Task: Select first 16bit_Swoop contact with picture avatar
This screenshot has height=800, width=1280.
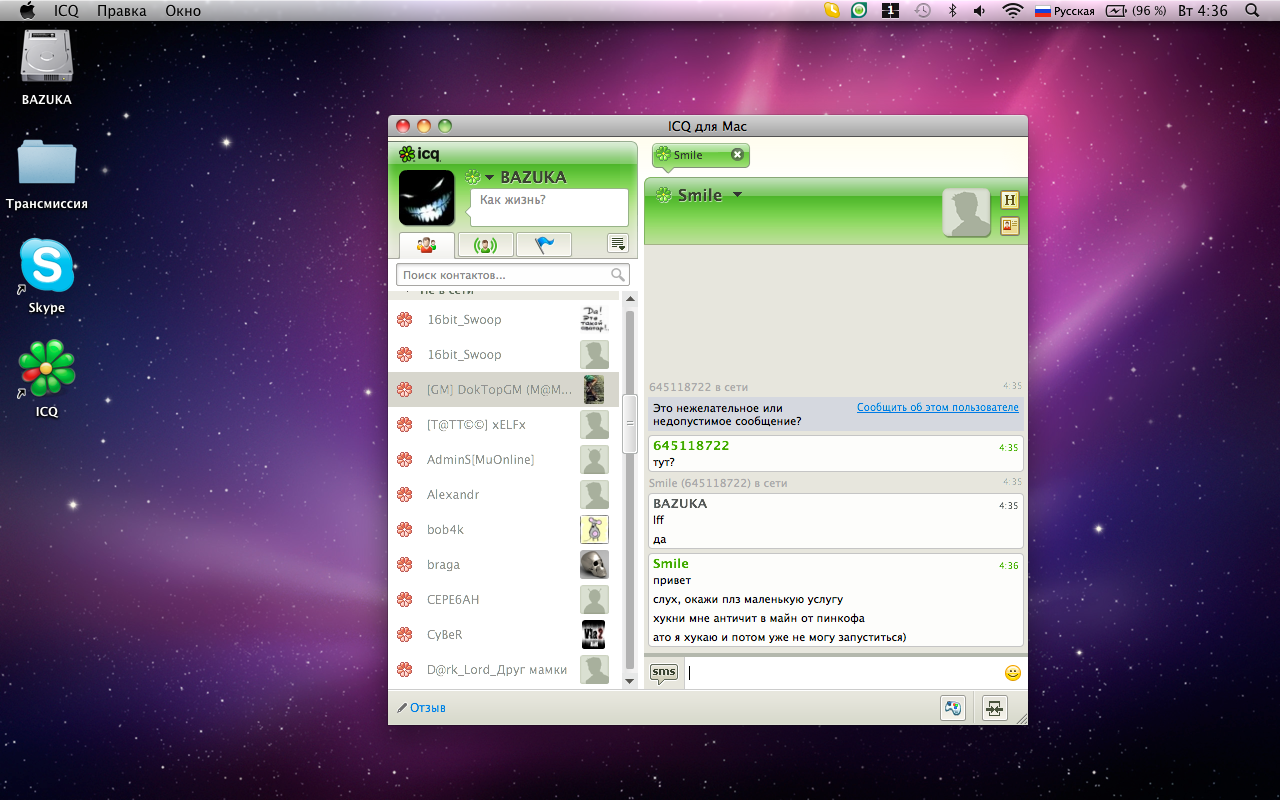Action: pyautogui.click(x=504, y=320)
